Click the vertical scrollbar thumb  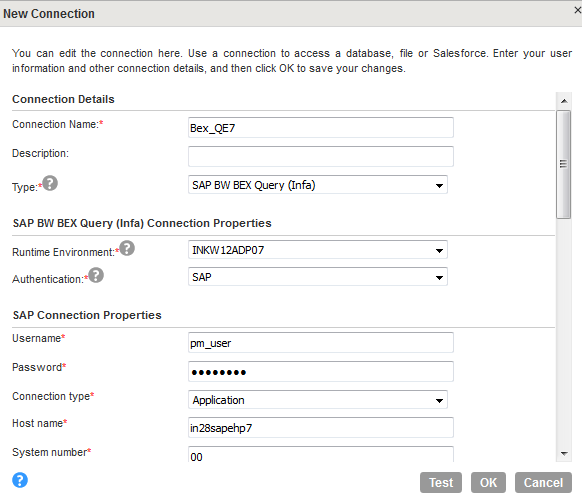coord(563,164)
